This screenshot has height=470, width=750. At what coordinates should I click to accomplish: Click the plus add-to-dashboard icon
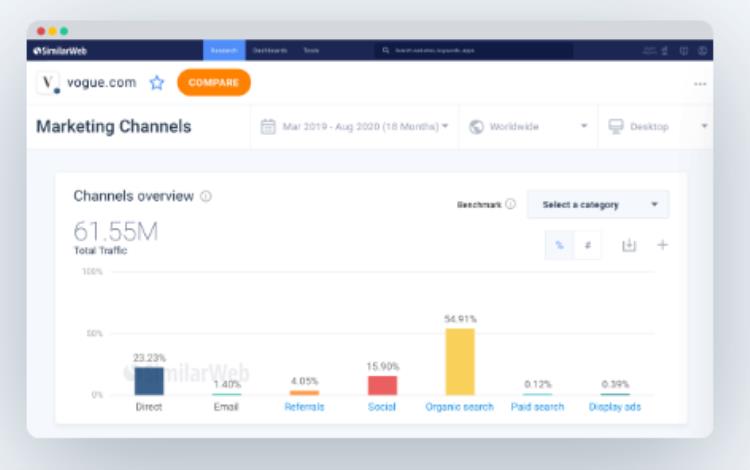pyautogui.click(x=662, y=245)
